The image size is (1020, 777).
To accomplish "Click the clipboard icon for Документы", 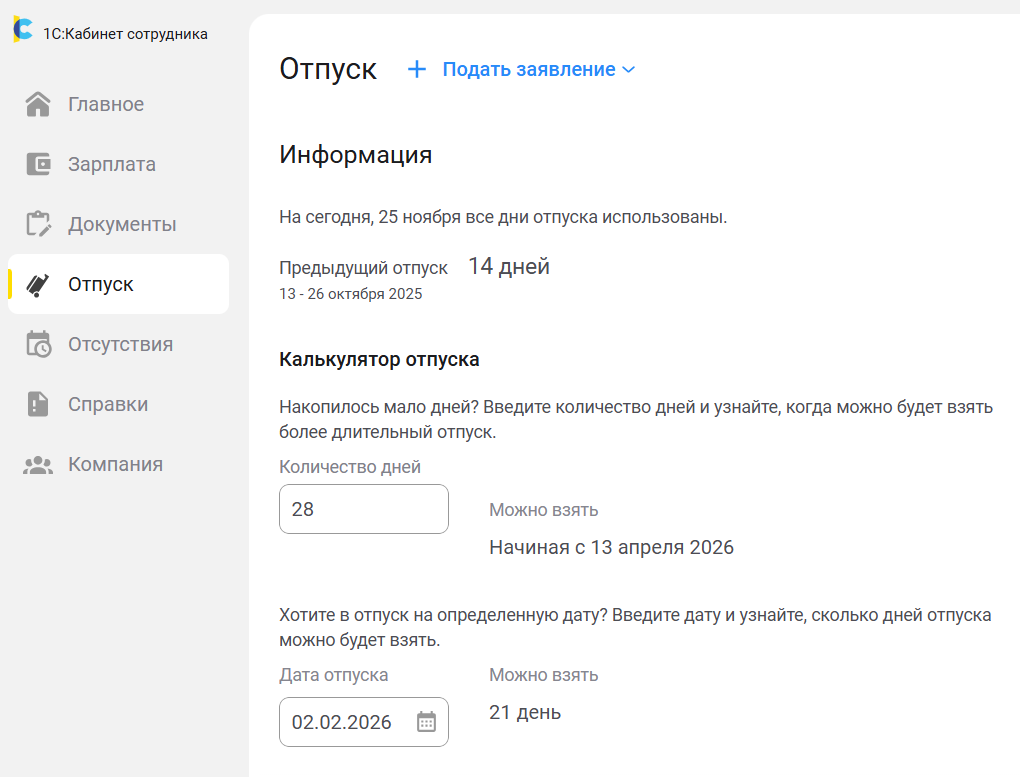I will click(38, 224).
